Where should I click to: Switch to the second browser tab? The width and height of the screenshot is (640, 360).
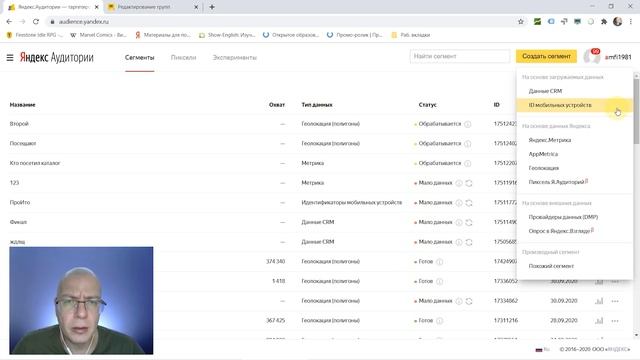(x=153, y=7)
